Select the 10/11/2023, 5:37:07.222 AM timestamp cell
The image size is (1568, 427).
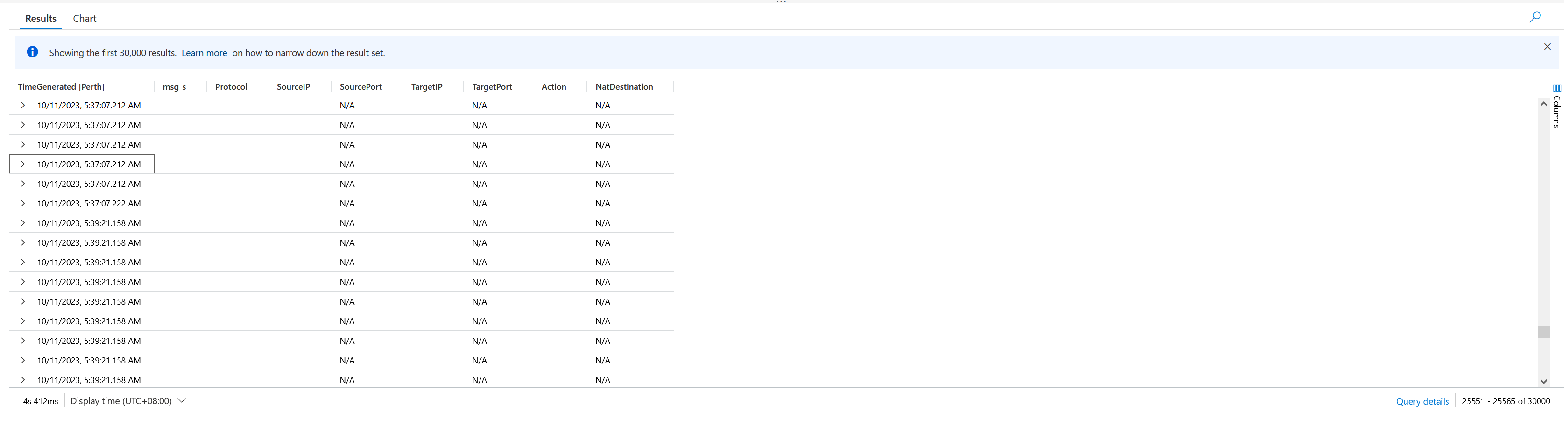click(x=89, y=203)
